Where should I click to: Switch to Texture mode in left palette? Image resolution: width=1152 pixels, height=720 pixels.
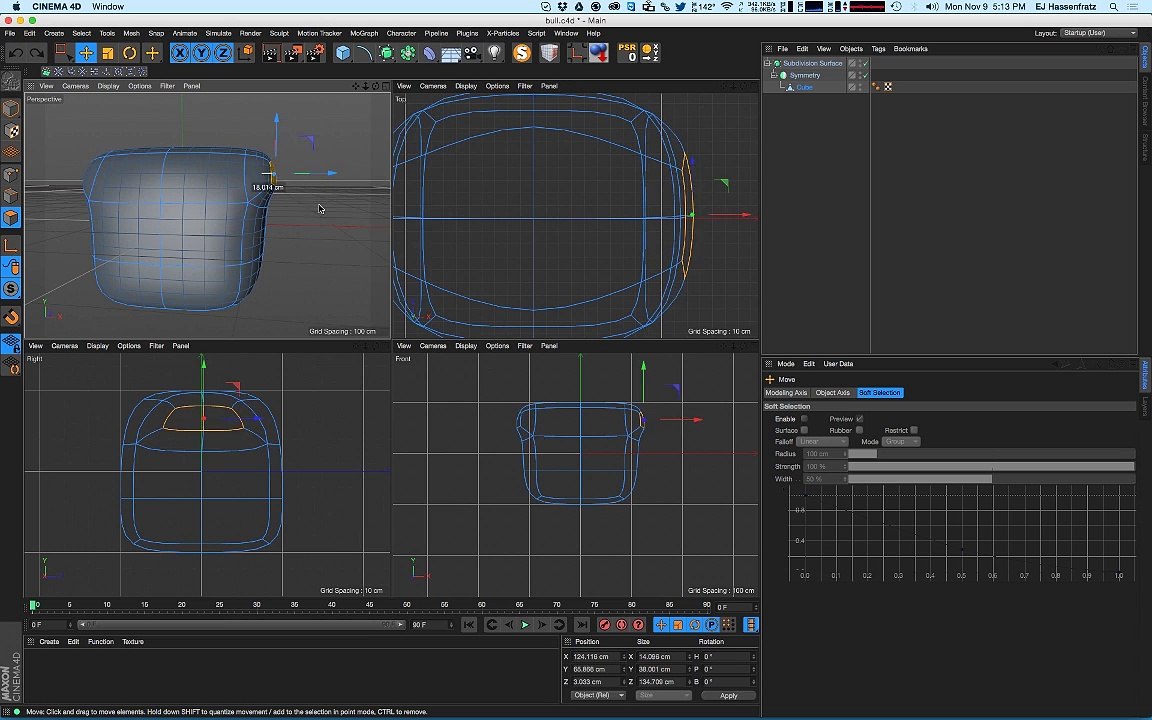pos(10,131)
